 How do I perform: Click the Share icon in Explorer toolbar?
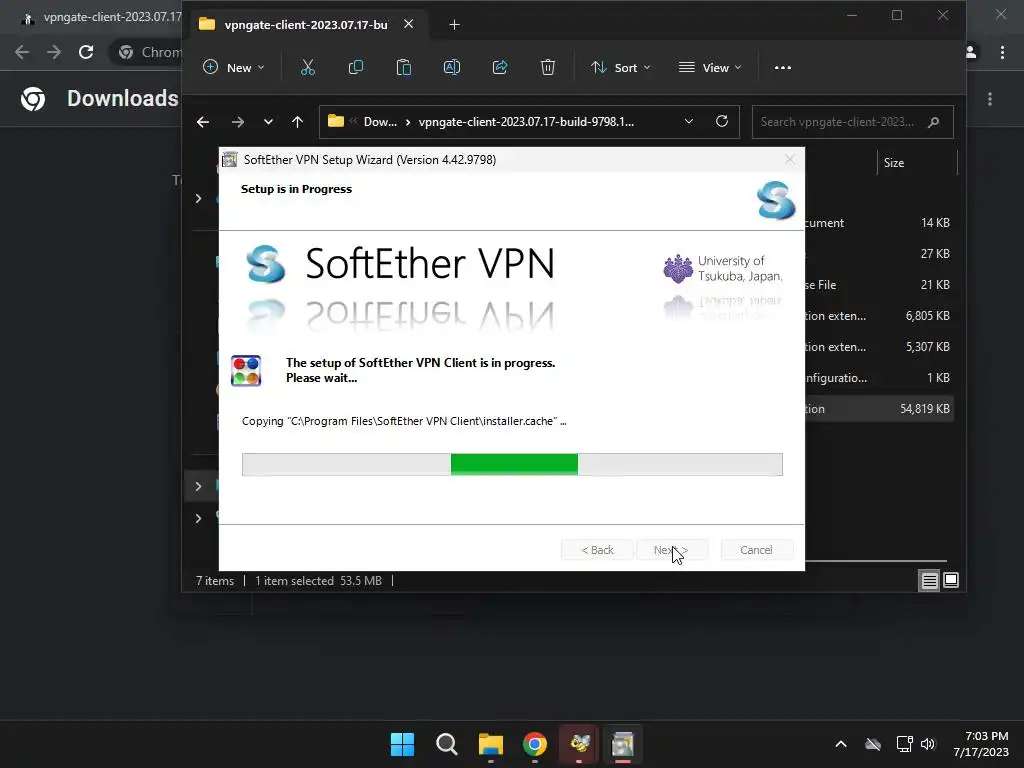pyautogui.click(x=500, y=67)
